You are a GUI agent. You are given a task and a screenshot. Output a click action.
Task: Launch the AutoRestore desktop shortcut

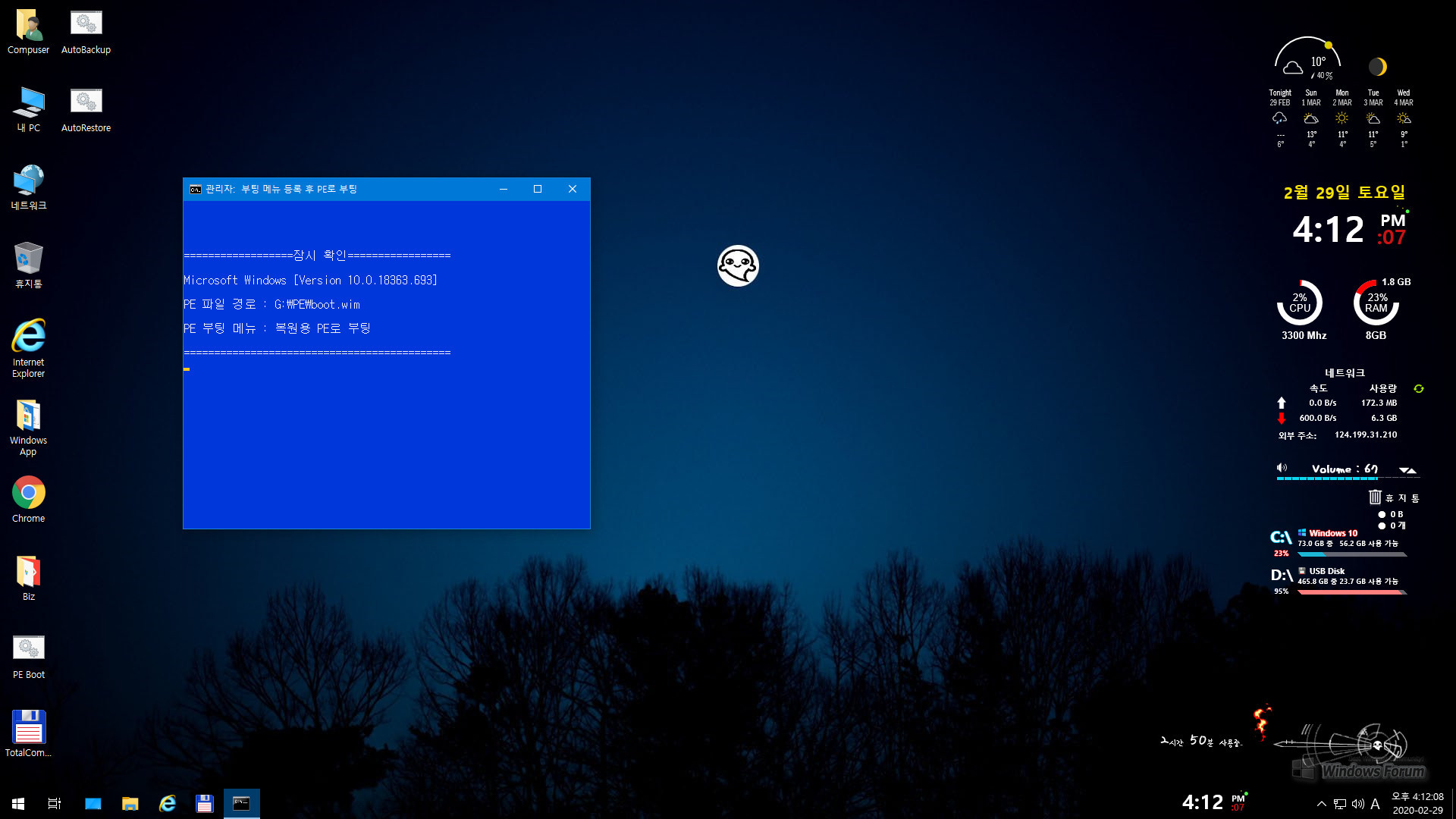86,110
